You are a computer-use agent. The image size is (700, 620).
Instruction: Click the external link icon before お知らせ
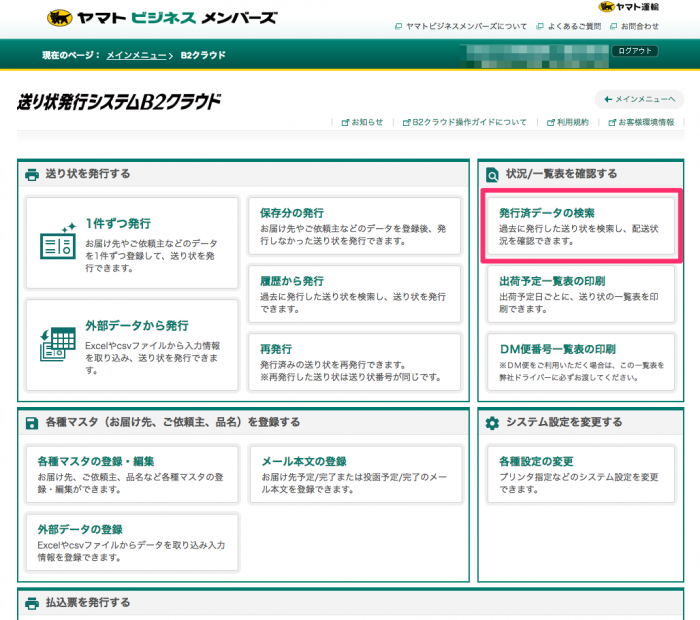pyautogui.click(x=345, y=122)
